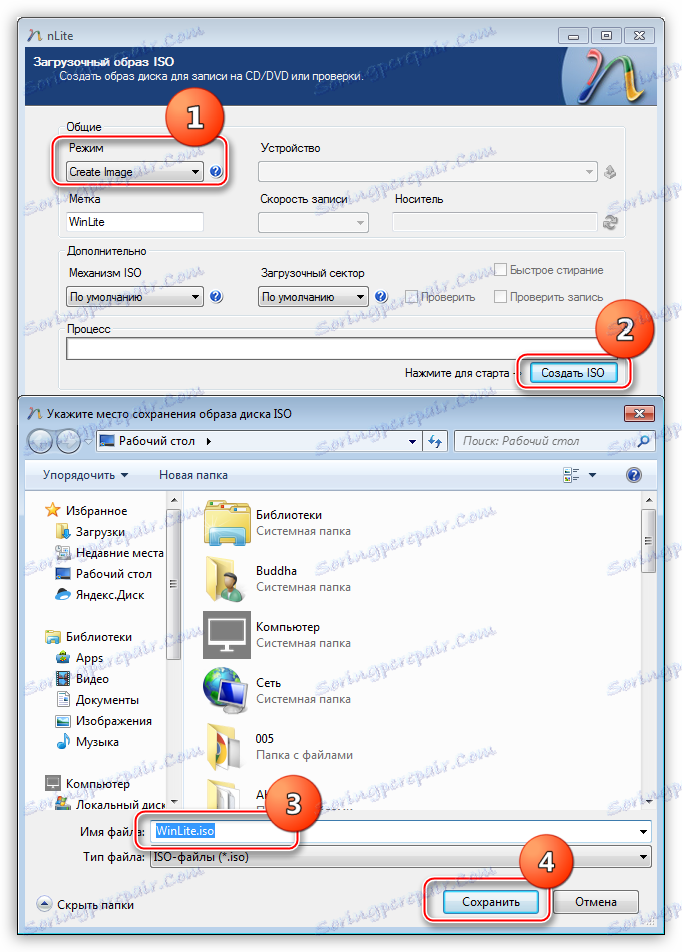Click the Процесс progress bar
The height and width of the screenshot is (952, 682).
[340, 349]
